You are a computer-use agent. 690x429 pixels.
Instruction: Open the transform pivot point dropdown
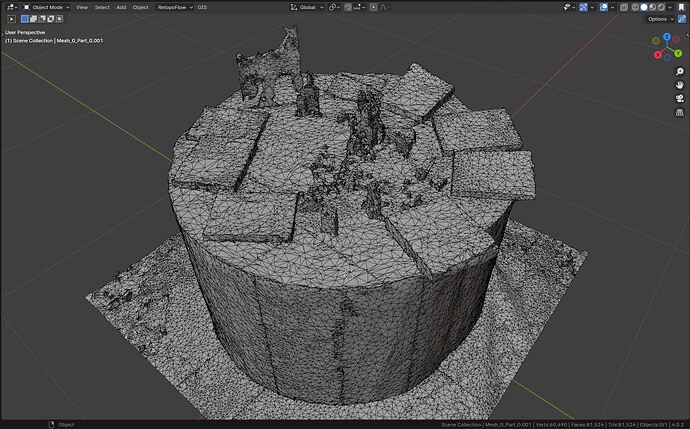[x=335, y=7]
